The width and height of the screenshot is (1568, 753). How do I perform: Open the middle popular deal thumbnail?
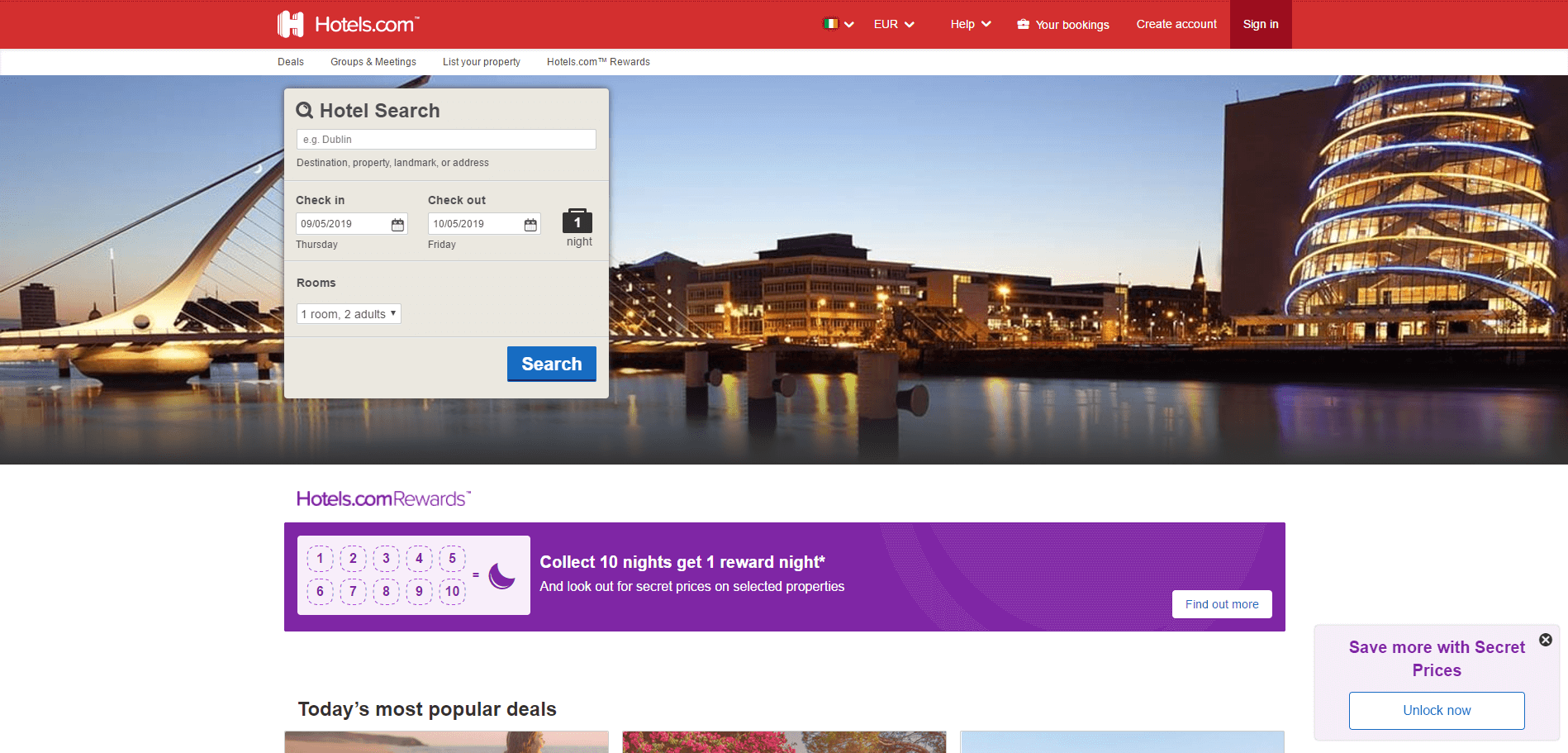pos(784,741)
